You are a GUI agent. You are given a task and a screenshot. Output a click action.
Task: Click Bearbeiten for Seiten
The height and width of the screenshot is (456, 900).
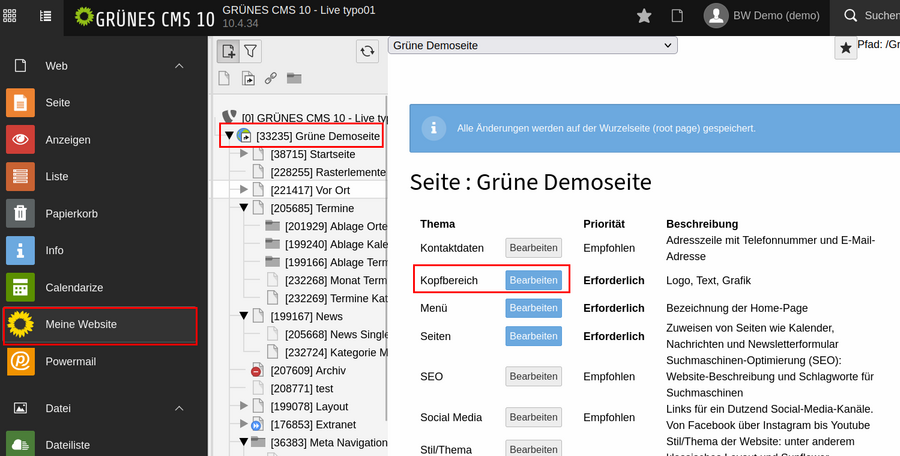point(533,336)
